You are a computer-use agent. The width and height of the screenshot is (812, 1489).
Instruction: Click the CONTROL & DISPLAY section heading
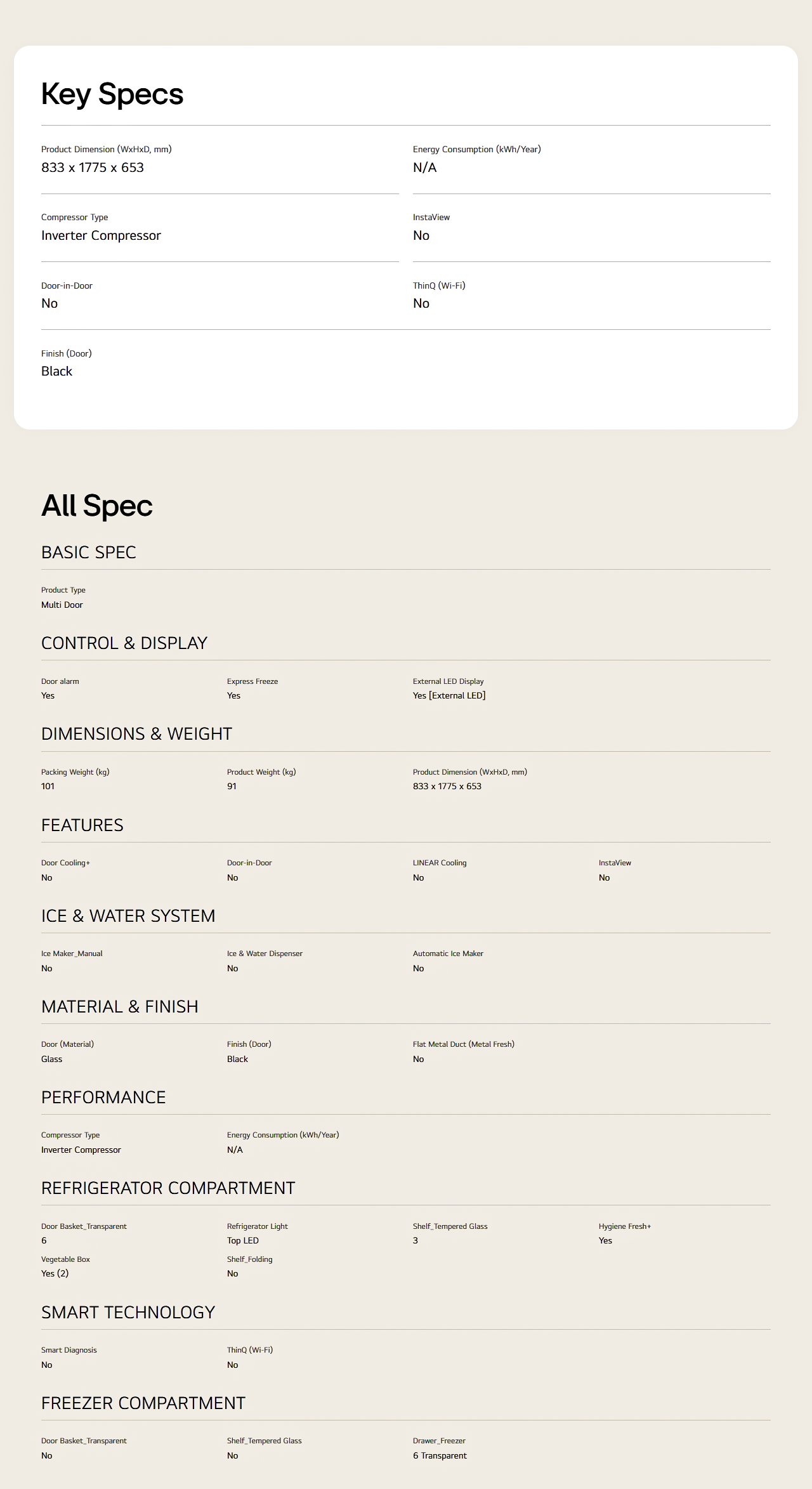[x=124, y=643]
